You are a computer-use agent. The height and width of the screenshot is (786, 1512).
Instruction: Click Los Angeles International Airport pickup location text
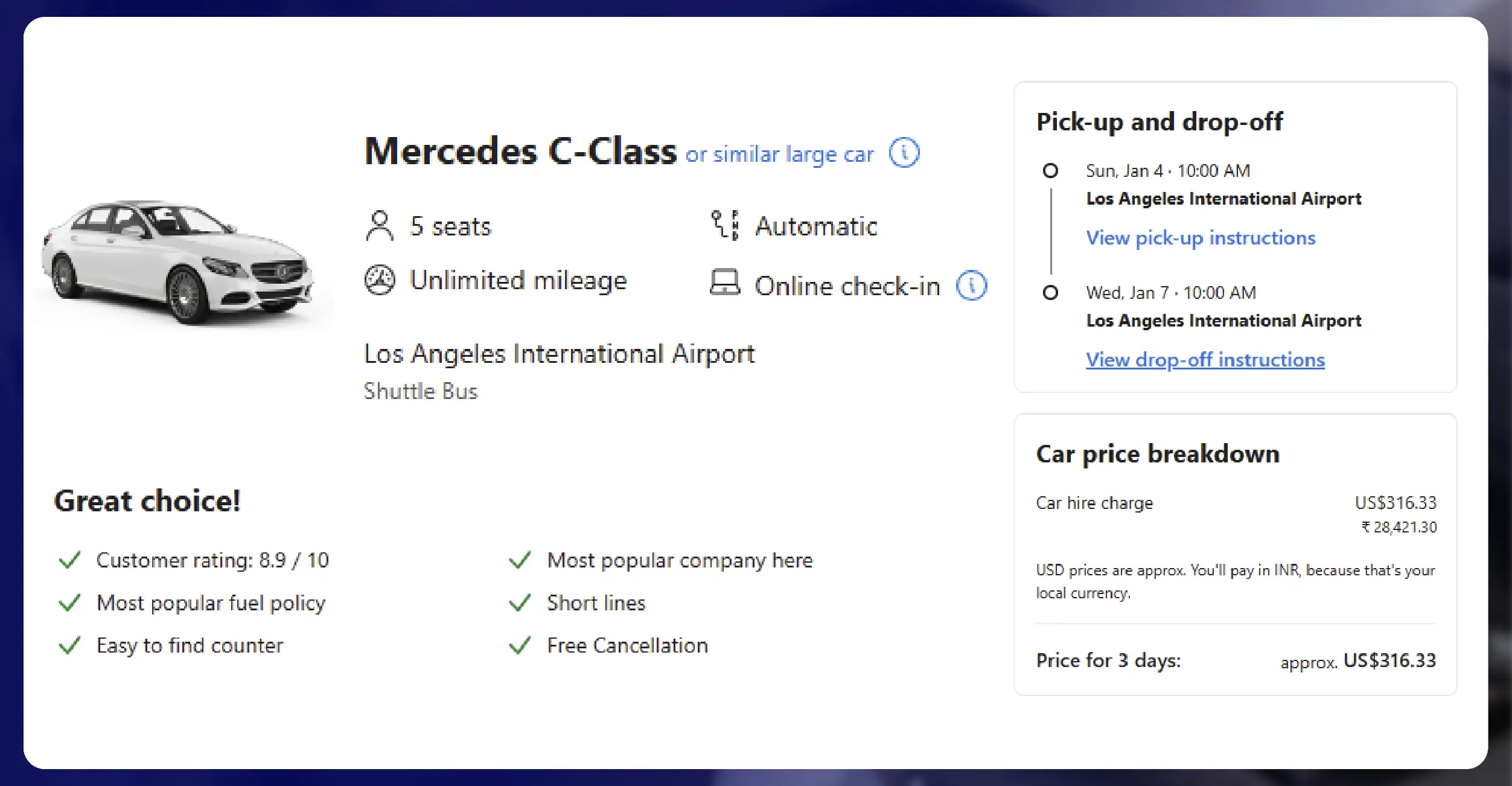coord(559,354)
